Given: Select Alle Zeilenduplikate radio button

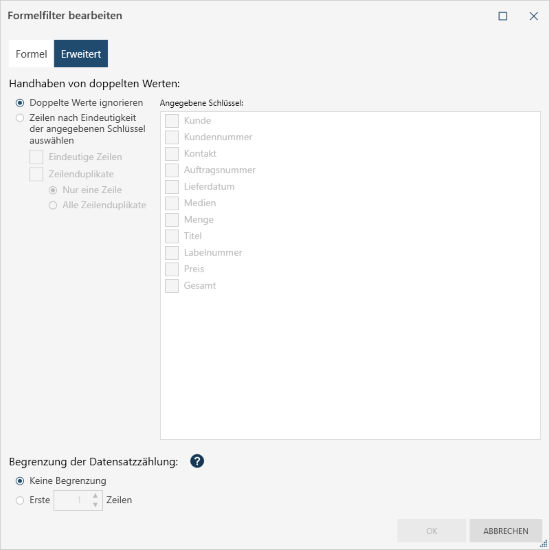Looking at the screenshot, I should pos(53,205).
